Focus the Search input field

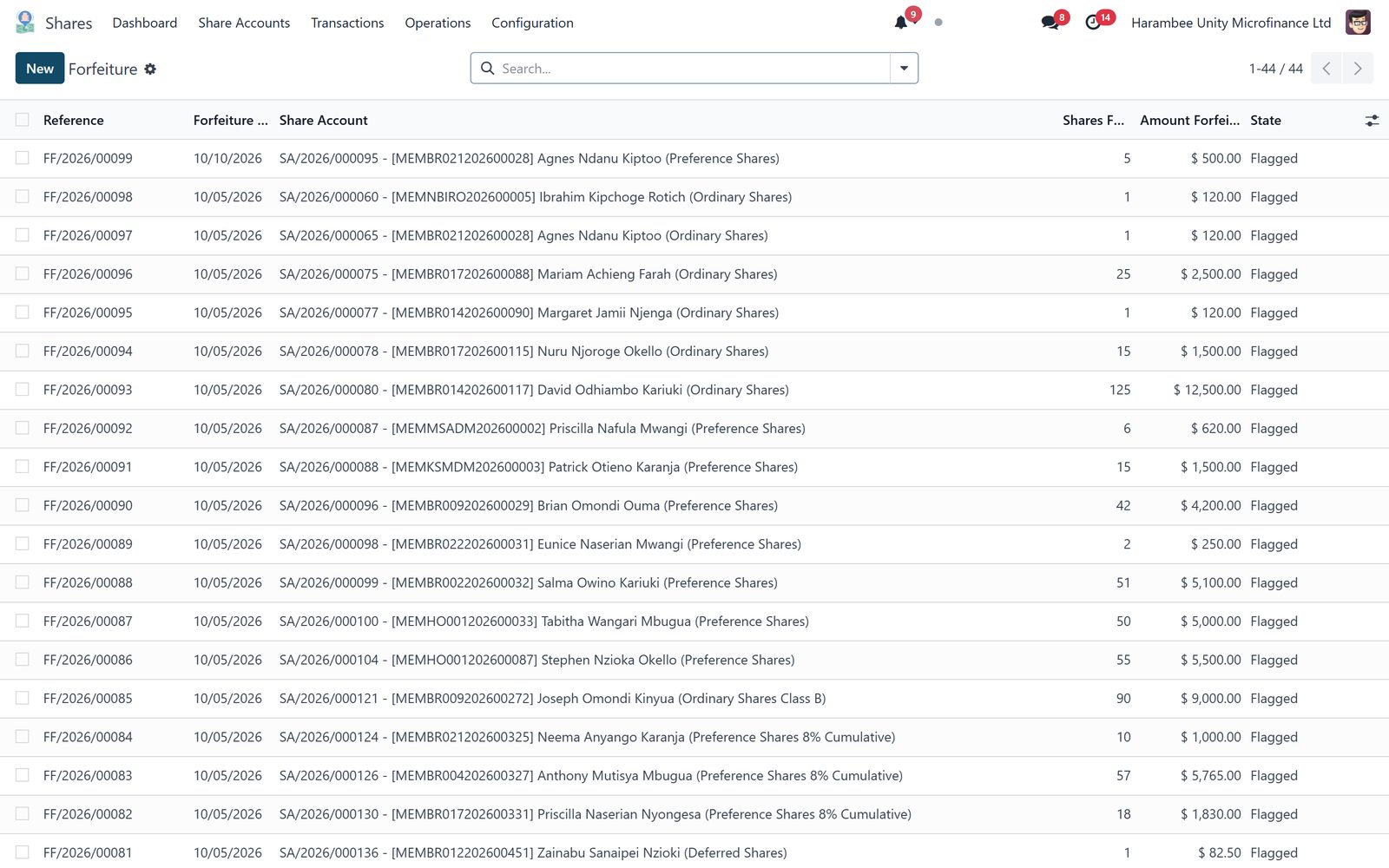point(693,69)
